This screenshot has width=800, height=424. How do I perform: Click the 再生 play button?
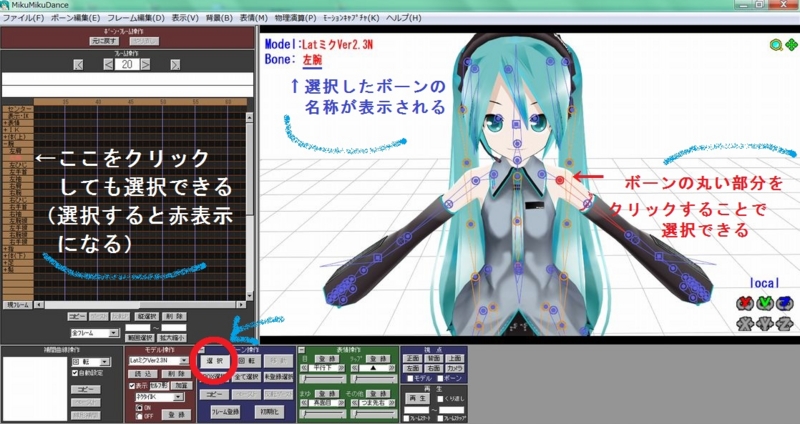pos(417,399)
